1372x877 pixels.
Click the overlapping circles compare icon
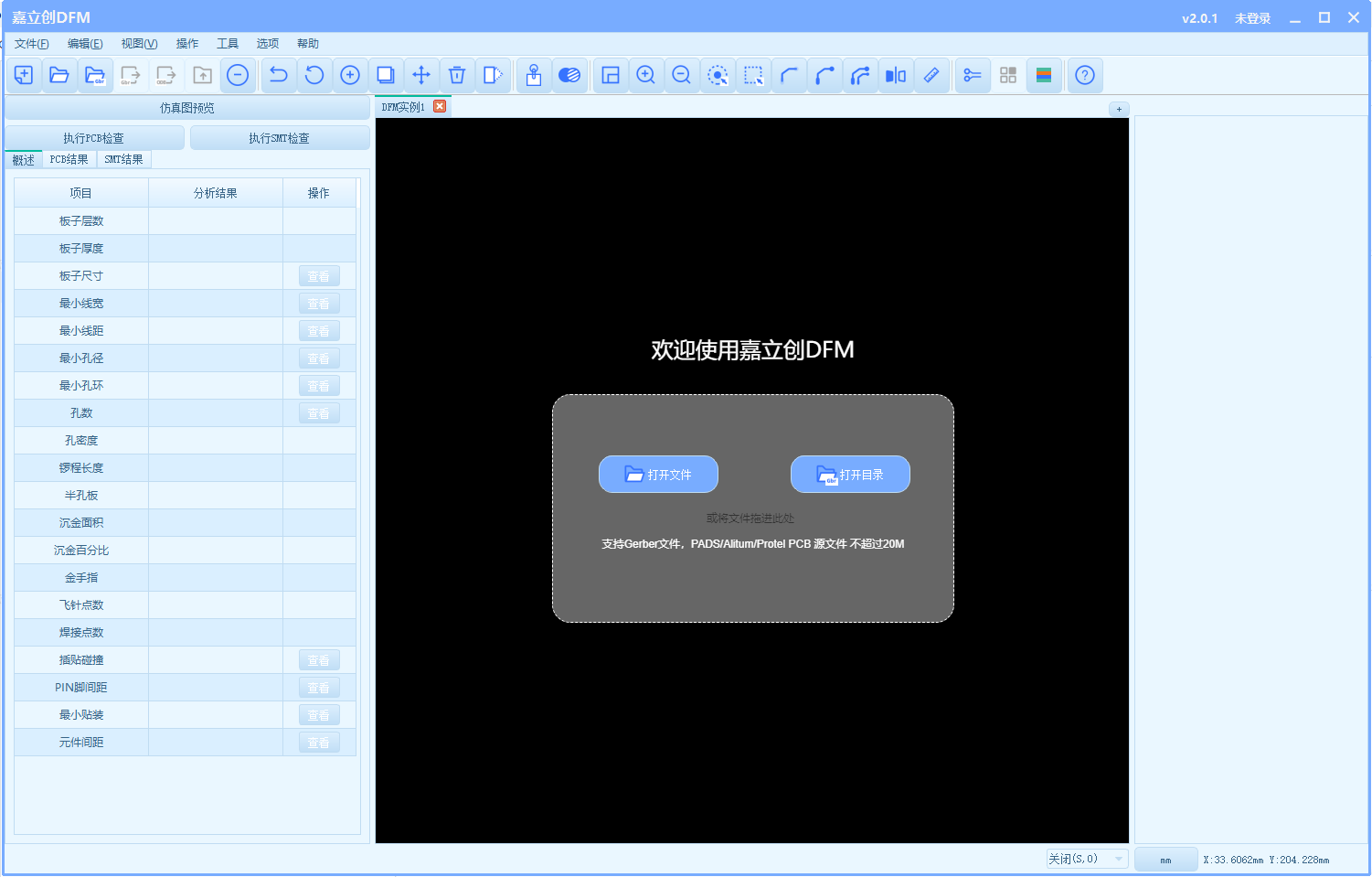click(569, 75)
